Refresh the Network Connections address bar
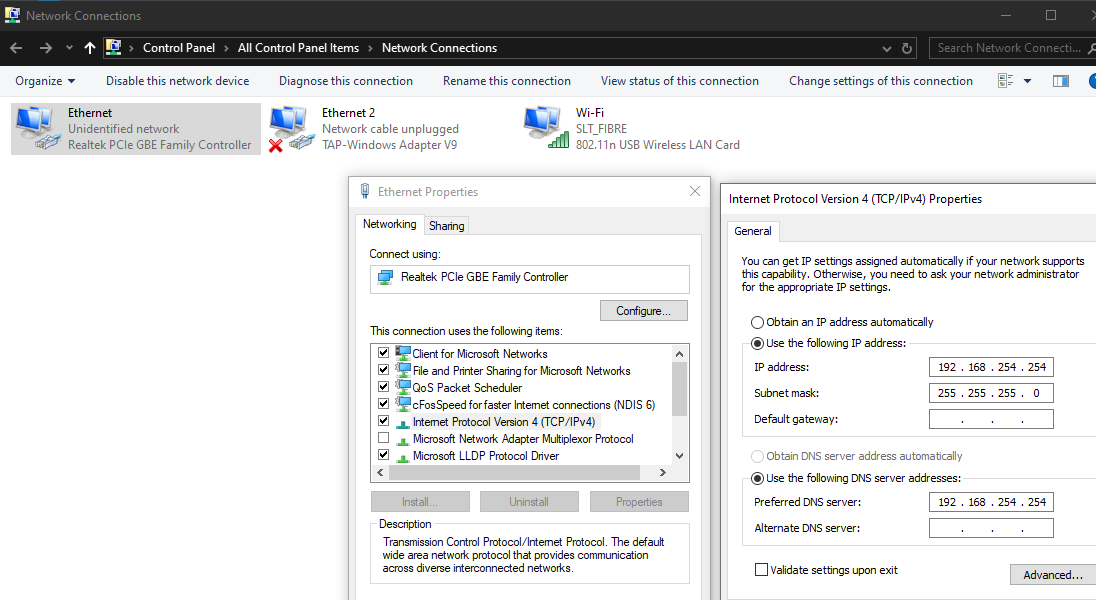The width and height of the screenshot is (1096, 600). tap(907, 48)
